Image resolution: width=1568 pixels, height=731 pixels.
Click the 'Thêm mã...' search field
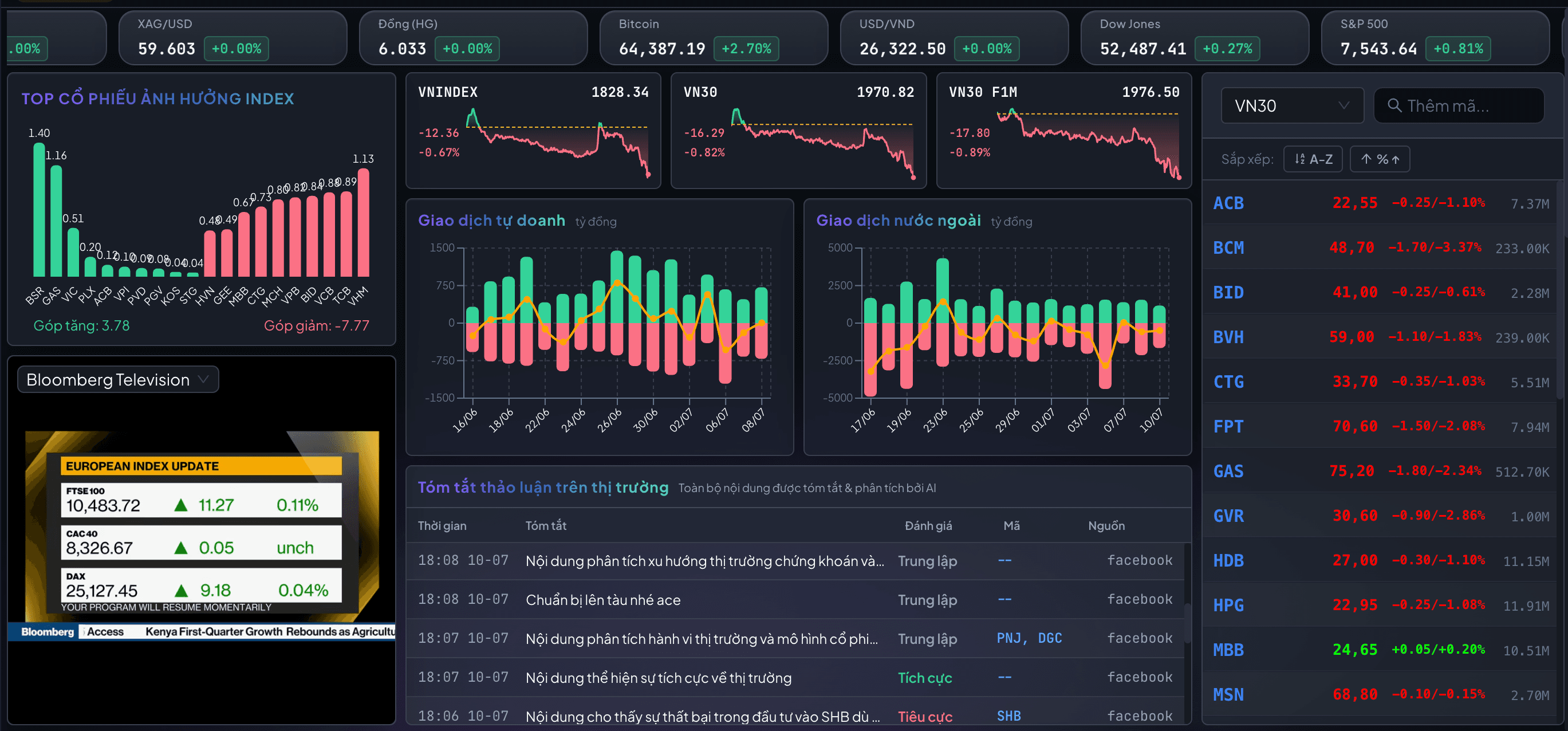click(1459, 106)
